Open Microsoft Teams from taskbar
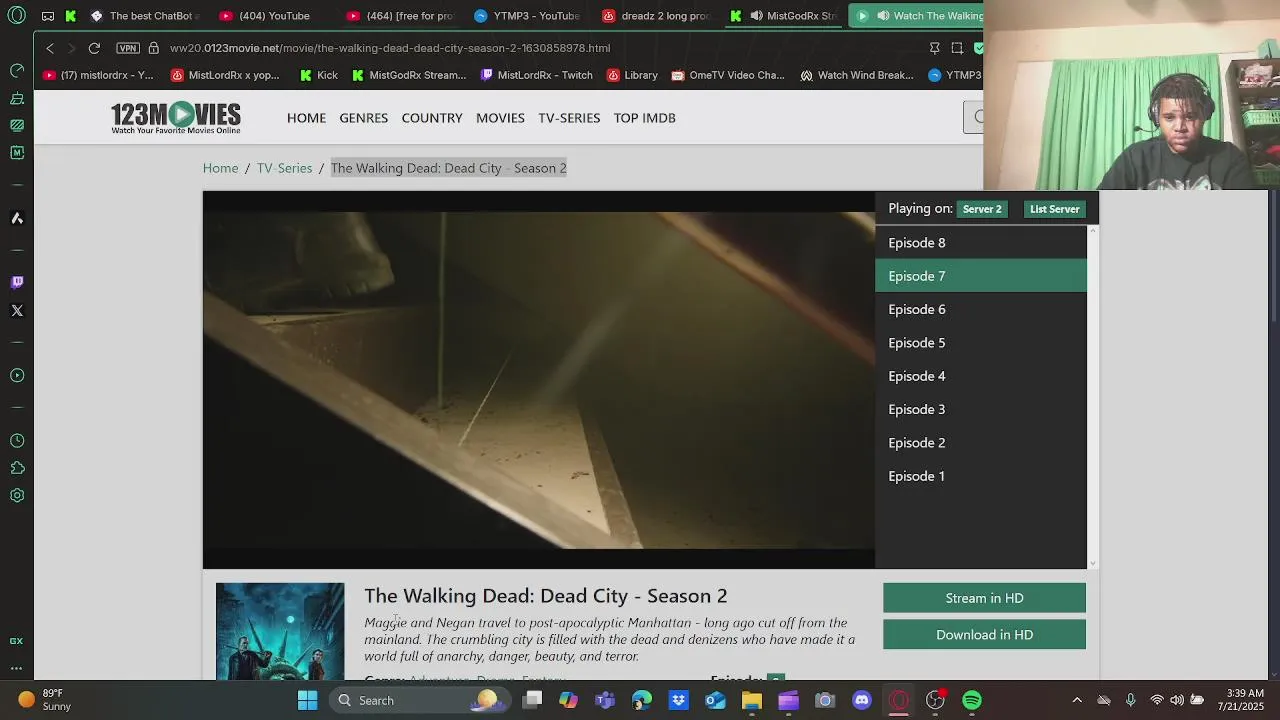 coord(605,700)
